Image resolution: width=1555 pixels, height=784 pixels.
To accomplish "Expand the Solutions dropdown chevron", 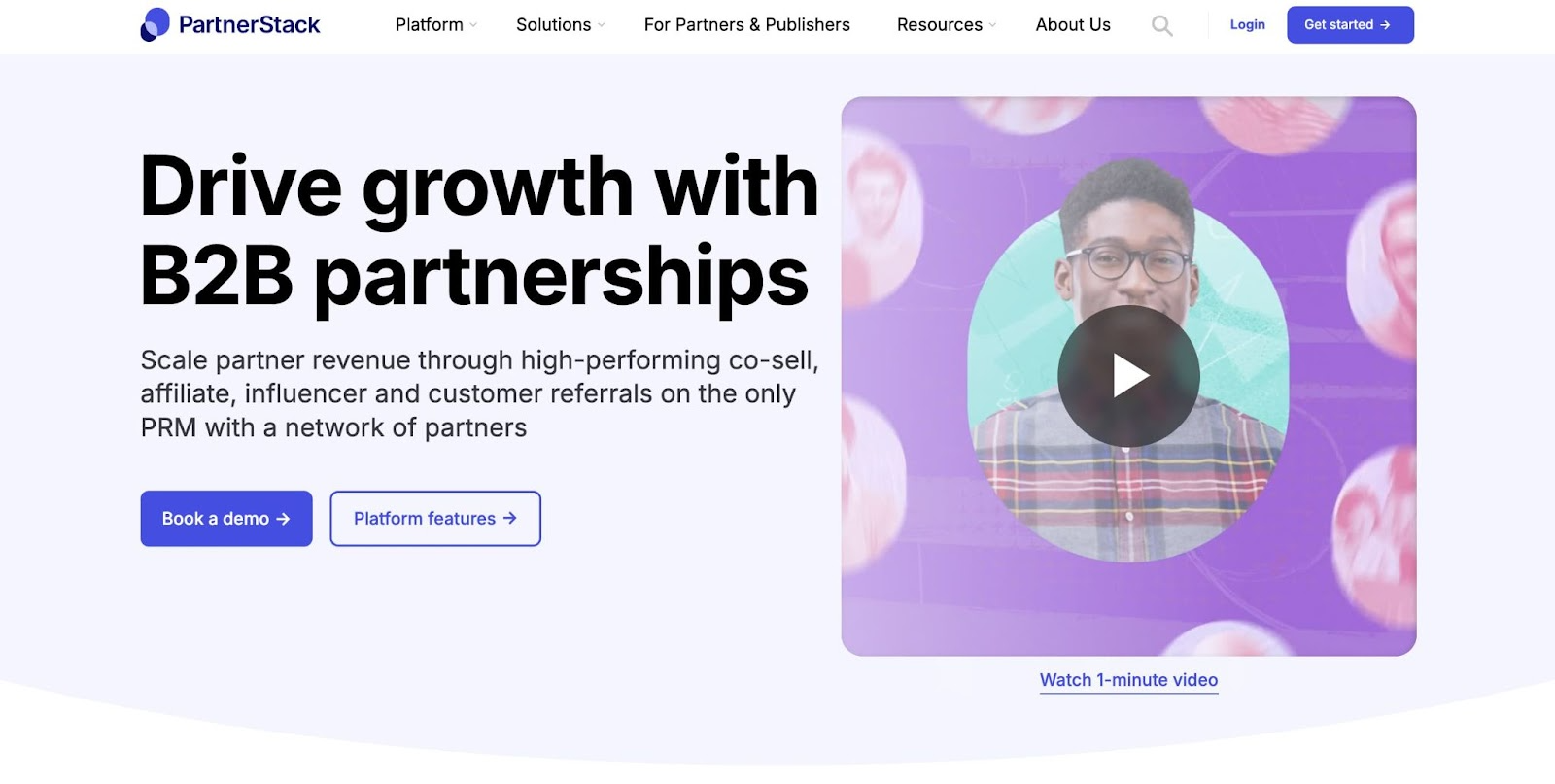I will [602, 25].
